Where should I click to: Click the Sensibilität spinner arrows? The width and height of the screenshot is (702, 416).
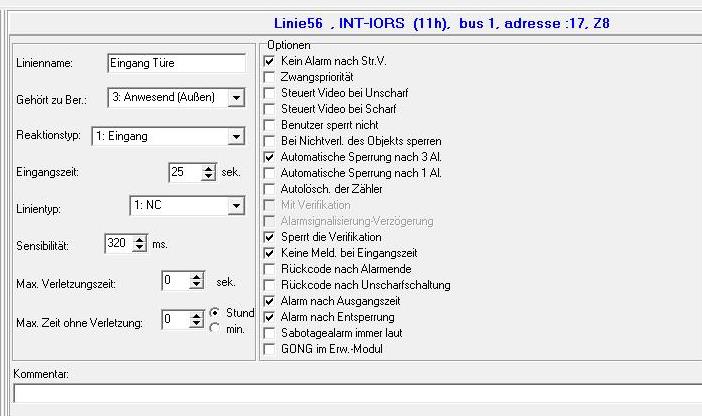pyautogui.click(x=140, y=243)
